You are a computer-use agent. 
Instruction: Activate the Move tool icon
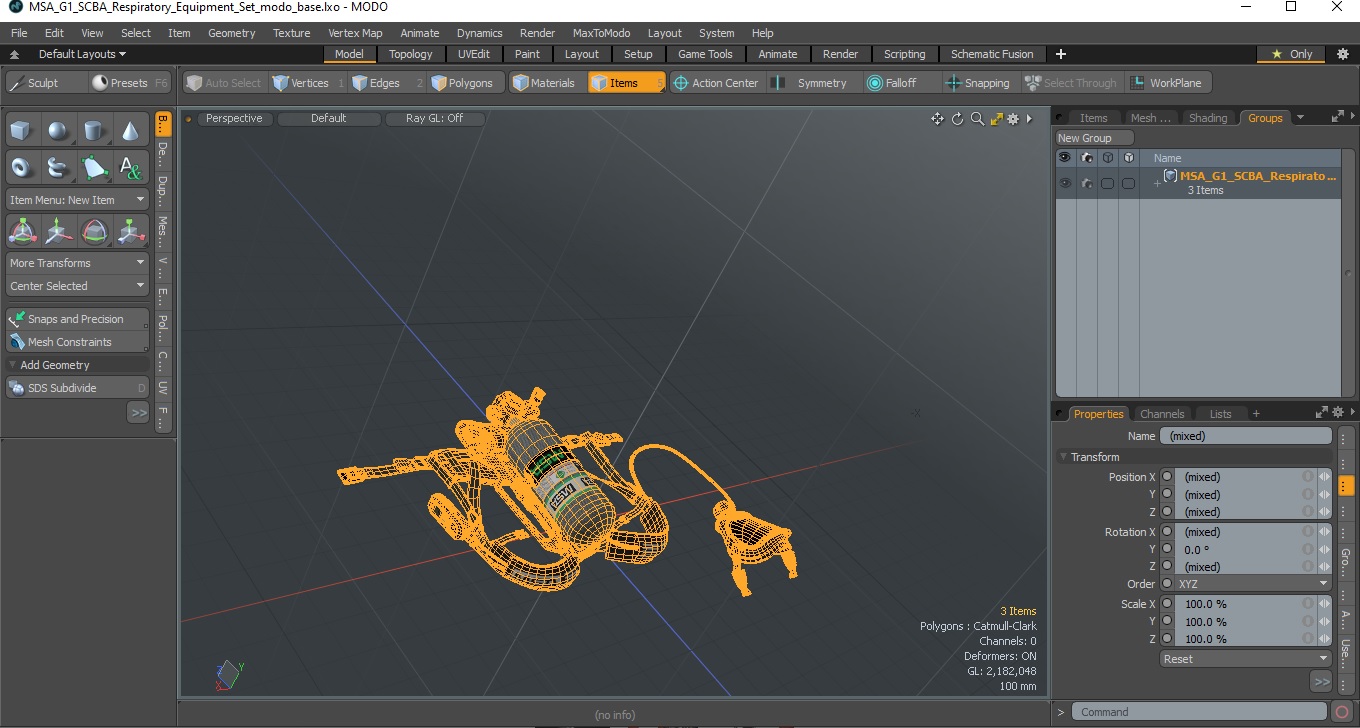(59, 231)
